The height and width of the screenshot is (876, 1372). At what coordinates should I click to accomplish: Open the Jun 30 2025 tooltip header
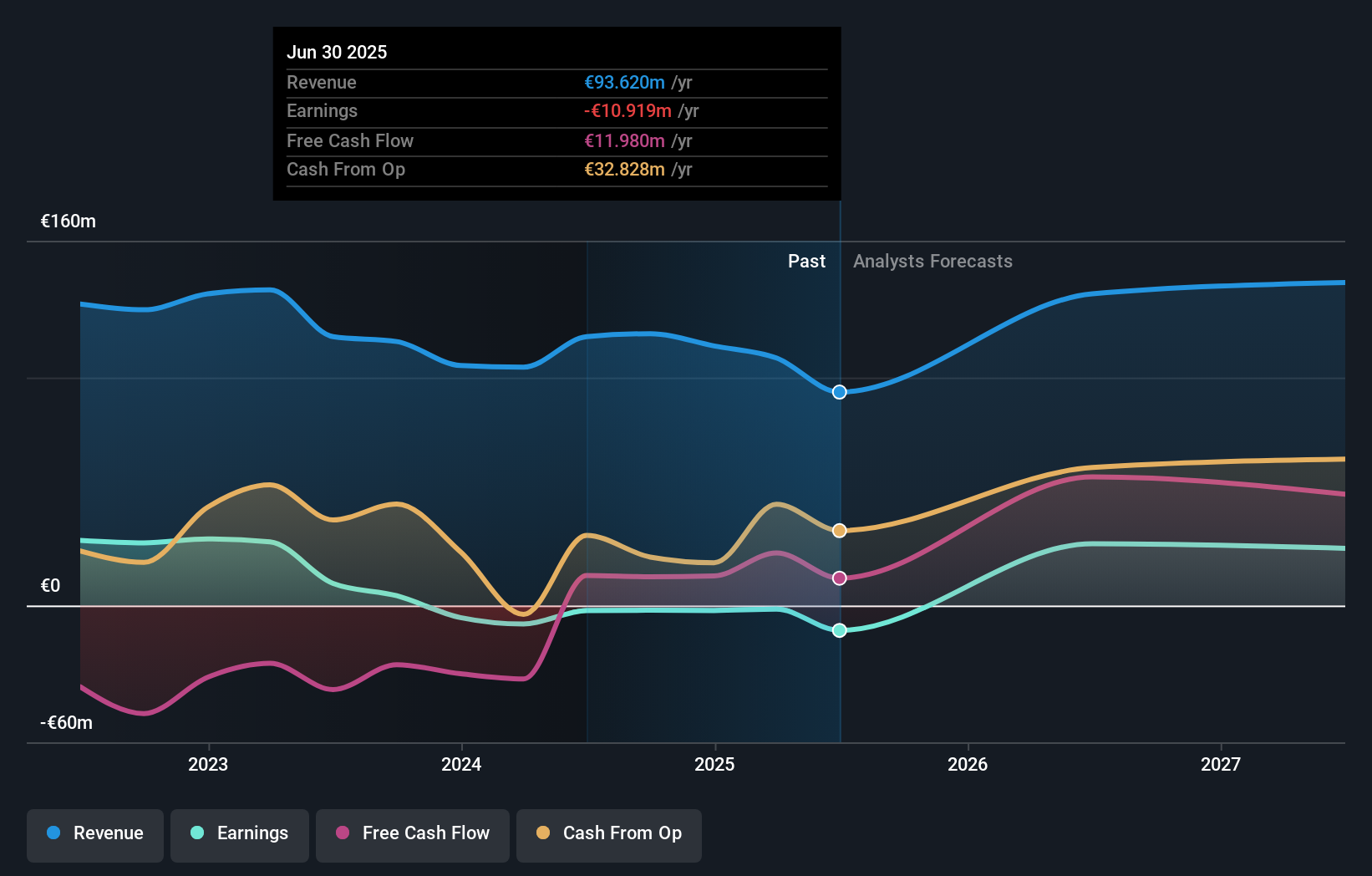[338, 52]
